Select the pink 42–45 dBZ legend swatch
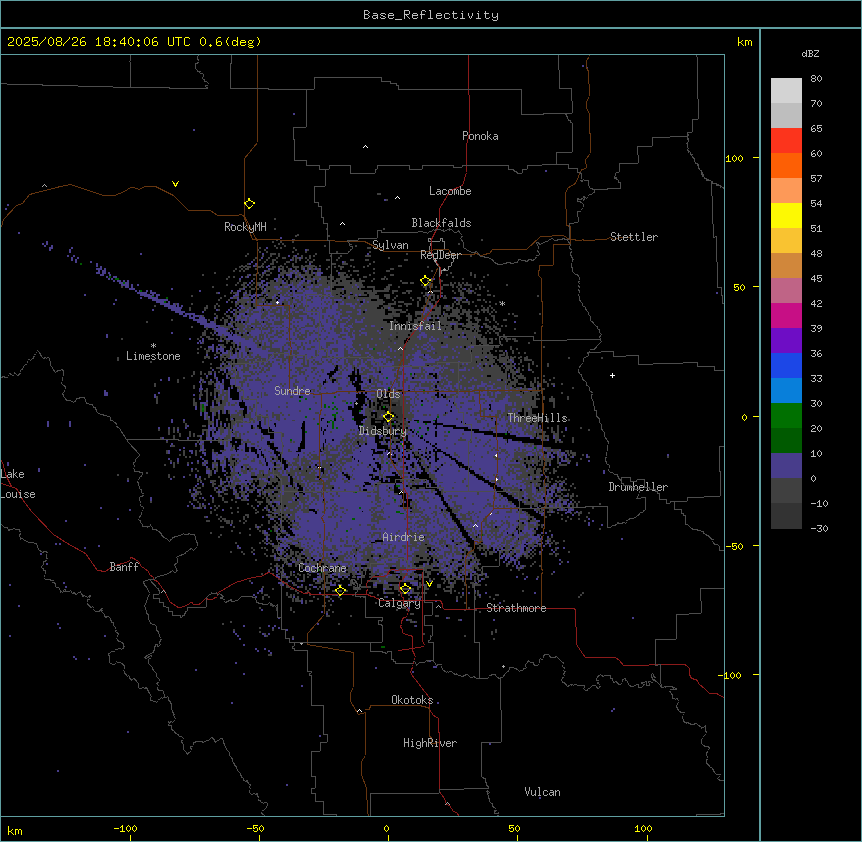 coord(786,291)
